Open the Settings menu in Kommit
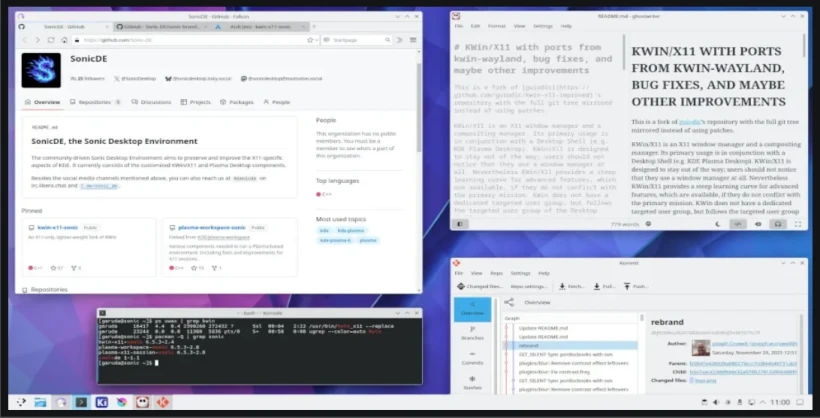This screenshot has width=820, height=418. click(x=520, y=273)
